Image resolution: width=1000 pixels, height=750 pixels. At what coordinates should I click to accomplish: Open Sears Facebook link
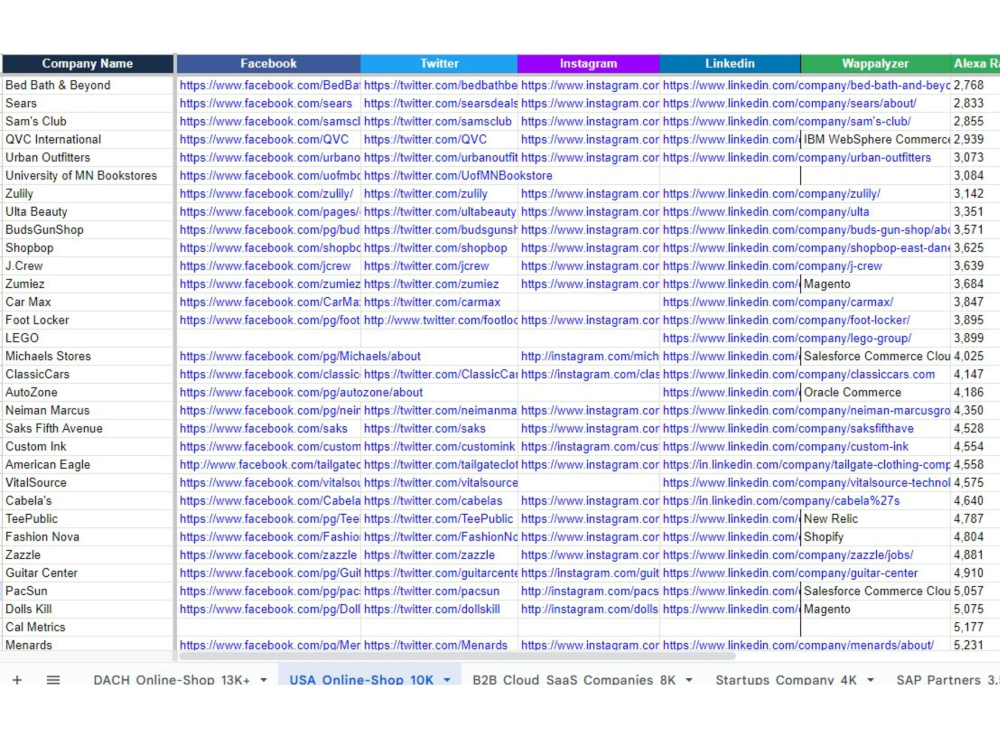pyautogui.click(x=266, y=103)
